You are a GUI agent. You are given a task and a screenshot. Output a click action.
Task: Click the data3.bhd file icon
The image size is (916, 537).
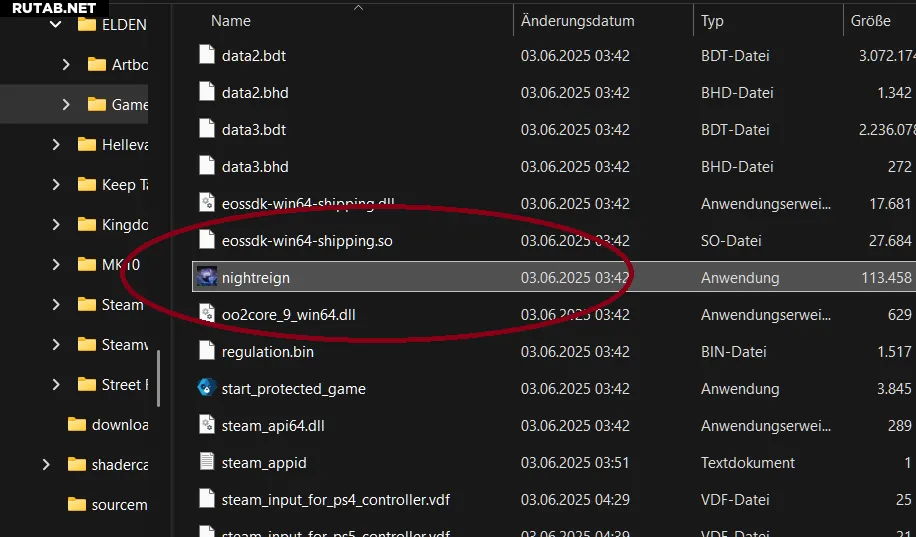[207, 166]
